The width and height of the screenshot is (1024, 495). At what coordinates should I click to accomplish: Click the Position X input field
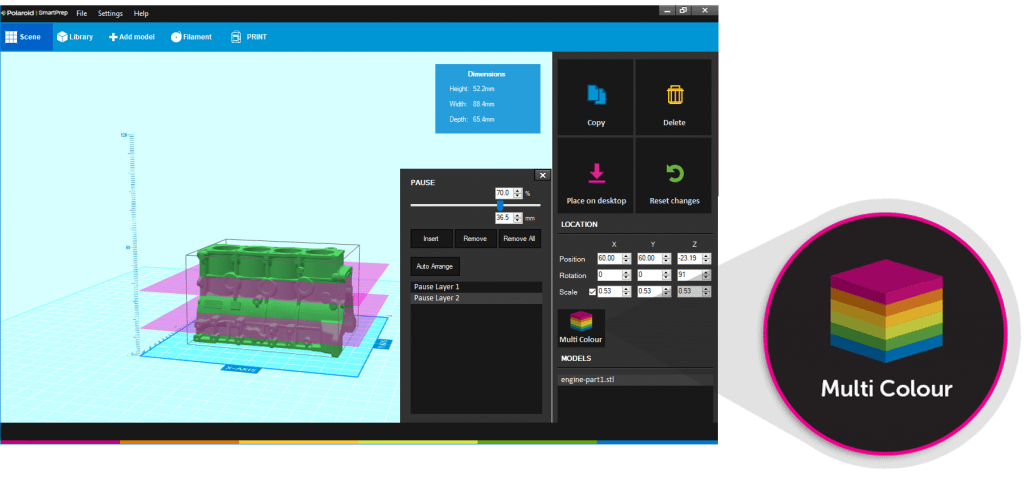point(610,259)
